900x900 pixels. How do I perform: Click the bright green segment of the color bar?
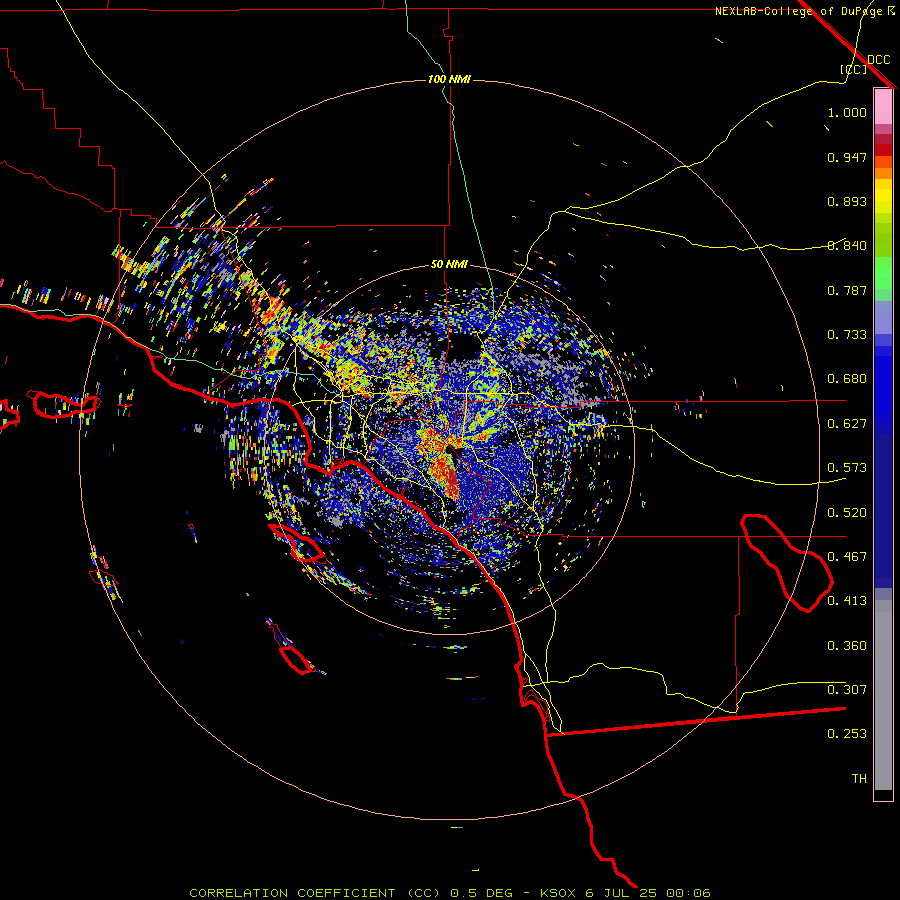click(883, 273)
